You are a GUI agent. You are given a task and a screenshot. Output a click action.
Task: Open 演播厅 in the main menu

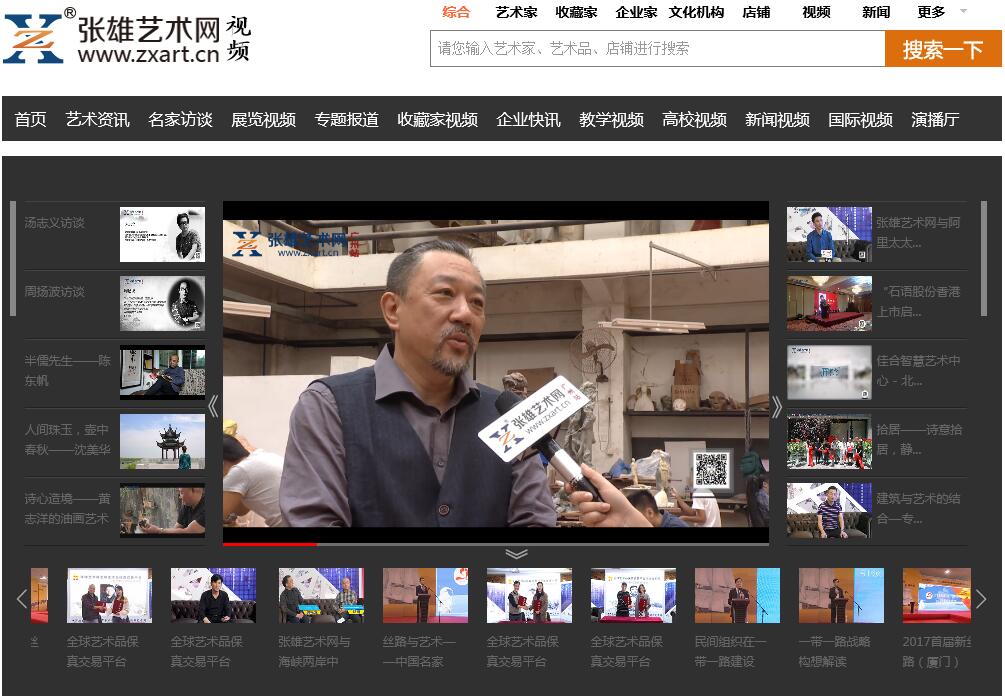pos(935,119)
